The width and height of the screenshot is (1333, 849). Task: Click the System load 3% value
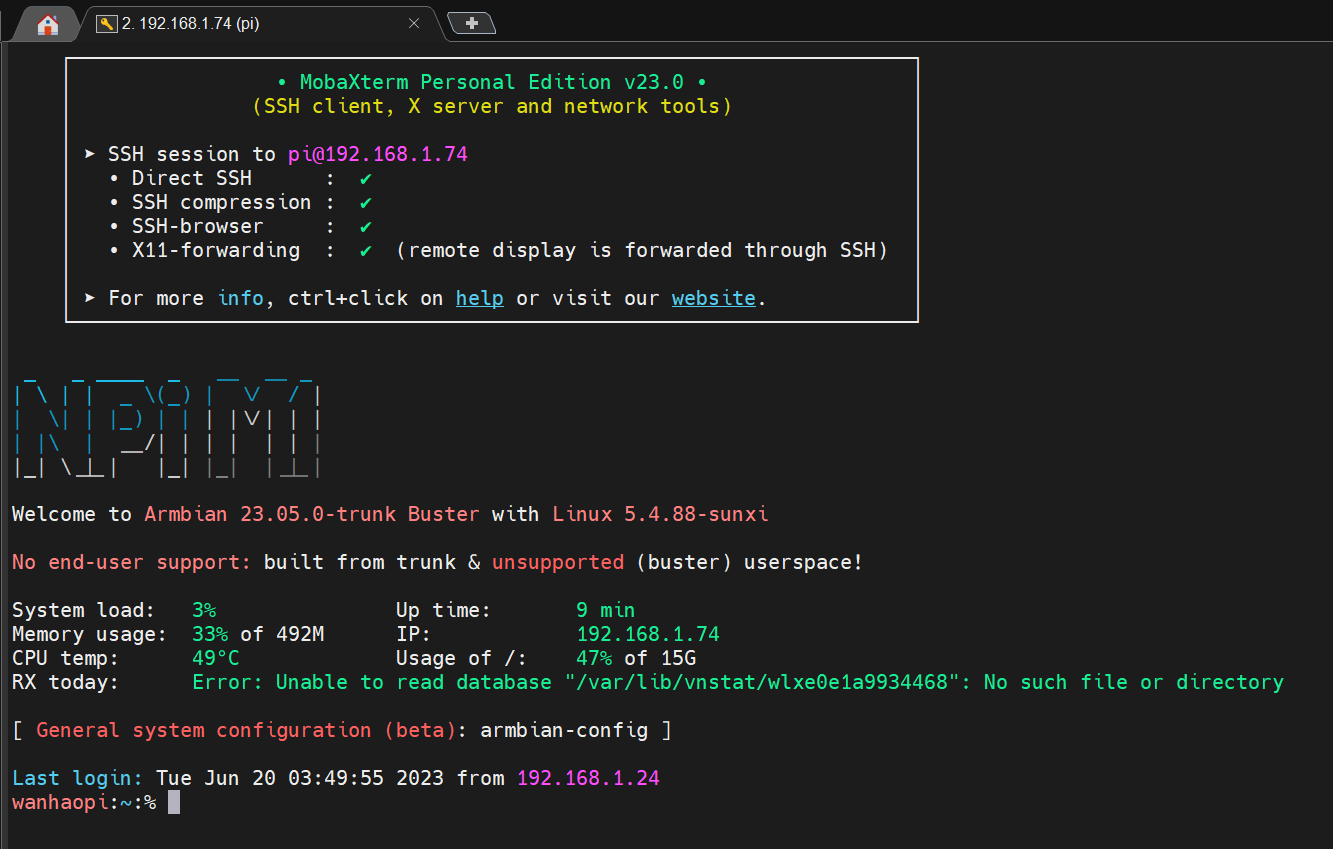point(204,610)
